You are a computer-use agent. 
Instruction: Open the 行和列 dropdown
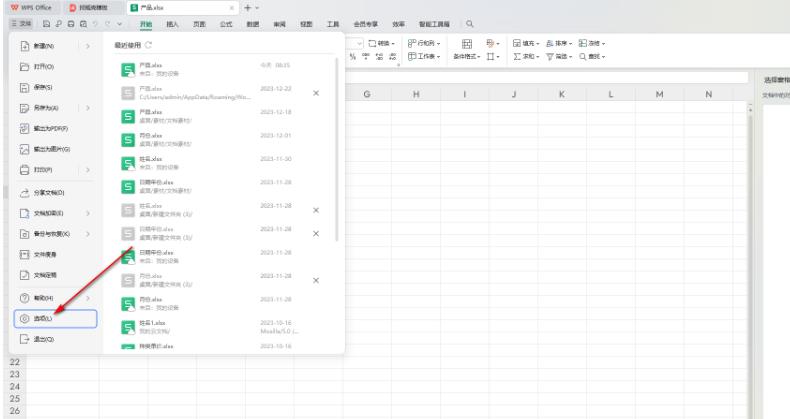[x=424, y=43]
